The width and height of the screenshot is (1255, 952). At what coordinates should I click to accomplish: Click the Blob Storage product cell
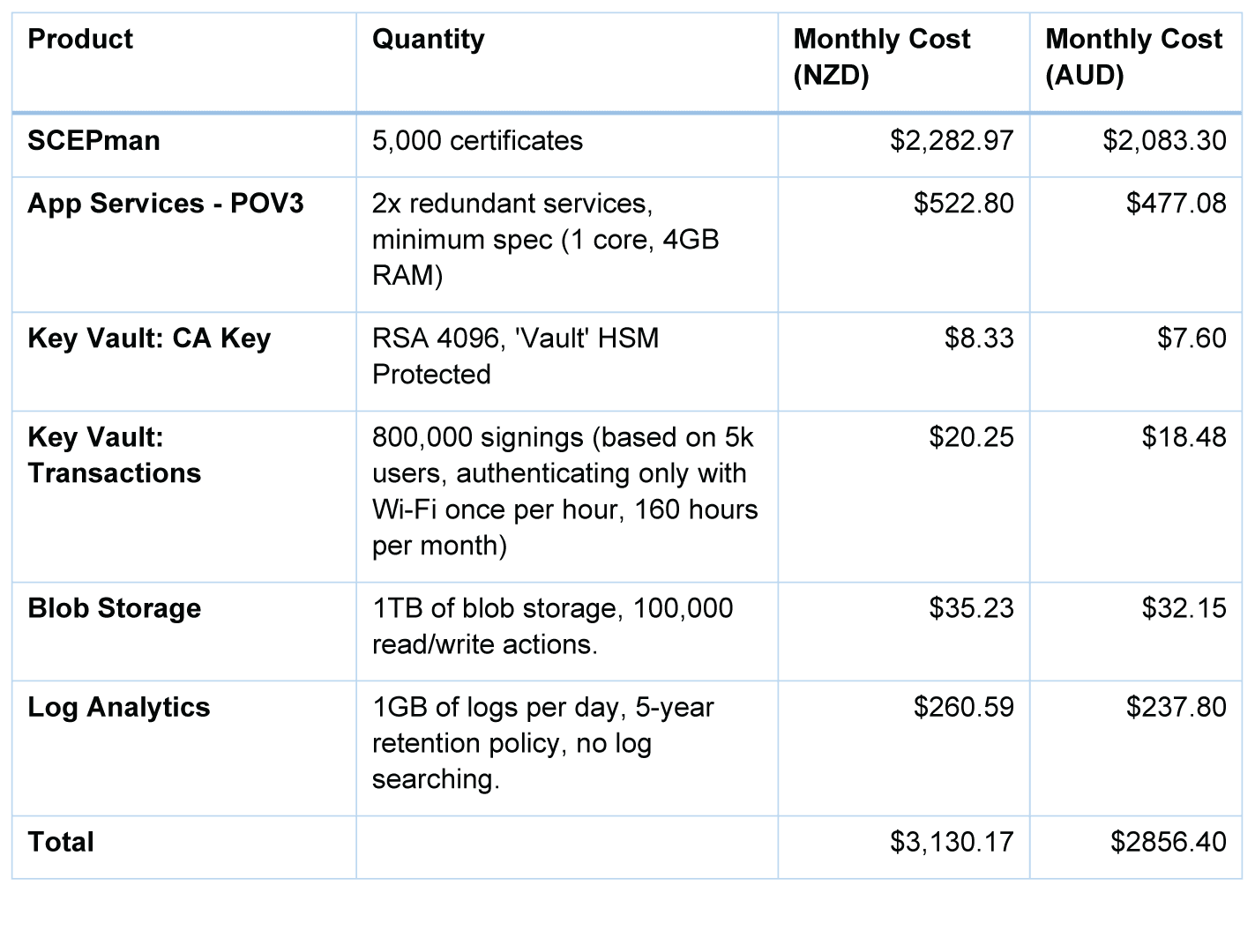click(115, 608)
